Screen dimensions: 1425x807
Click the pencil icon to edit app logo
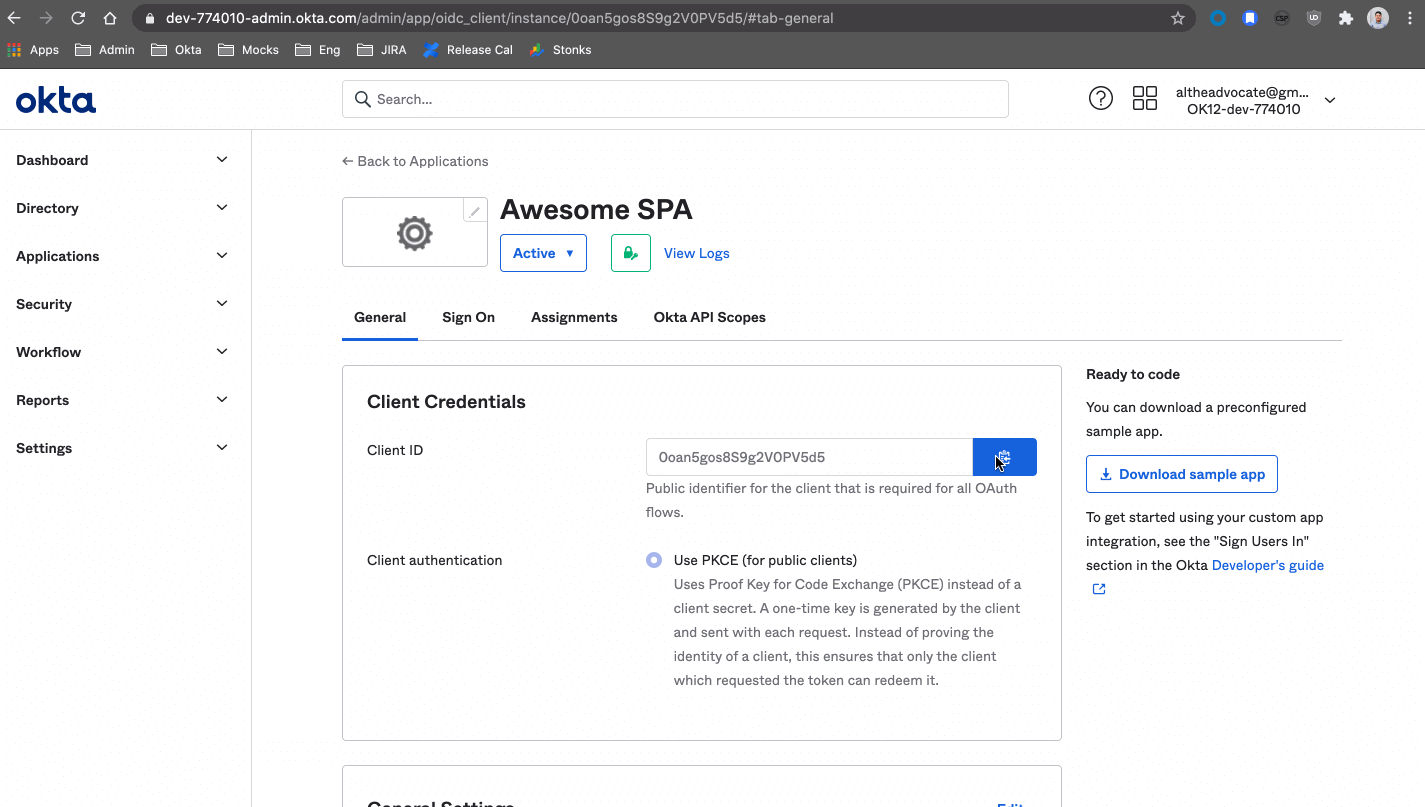(x=475, y=211)
